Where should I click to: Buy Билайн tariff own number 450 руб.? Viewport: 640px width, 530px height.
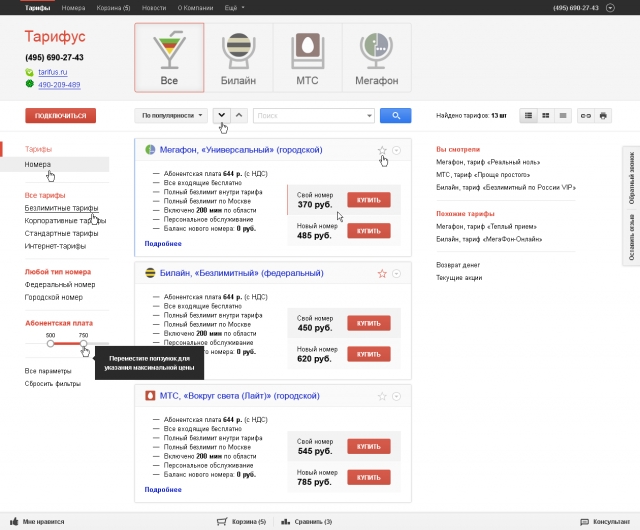[369, 323]
